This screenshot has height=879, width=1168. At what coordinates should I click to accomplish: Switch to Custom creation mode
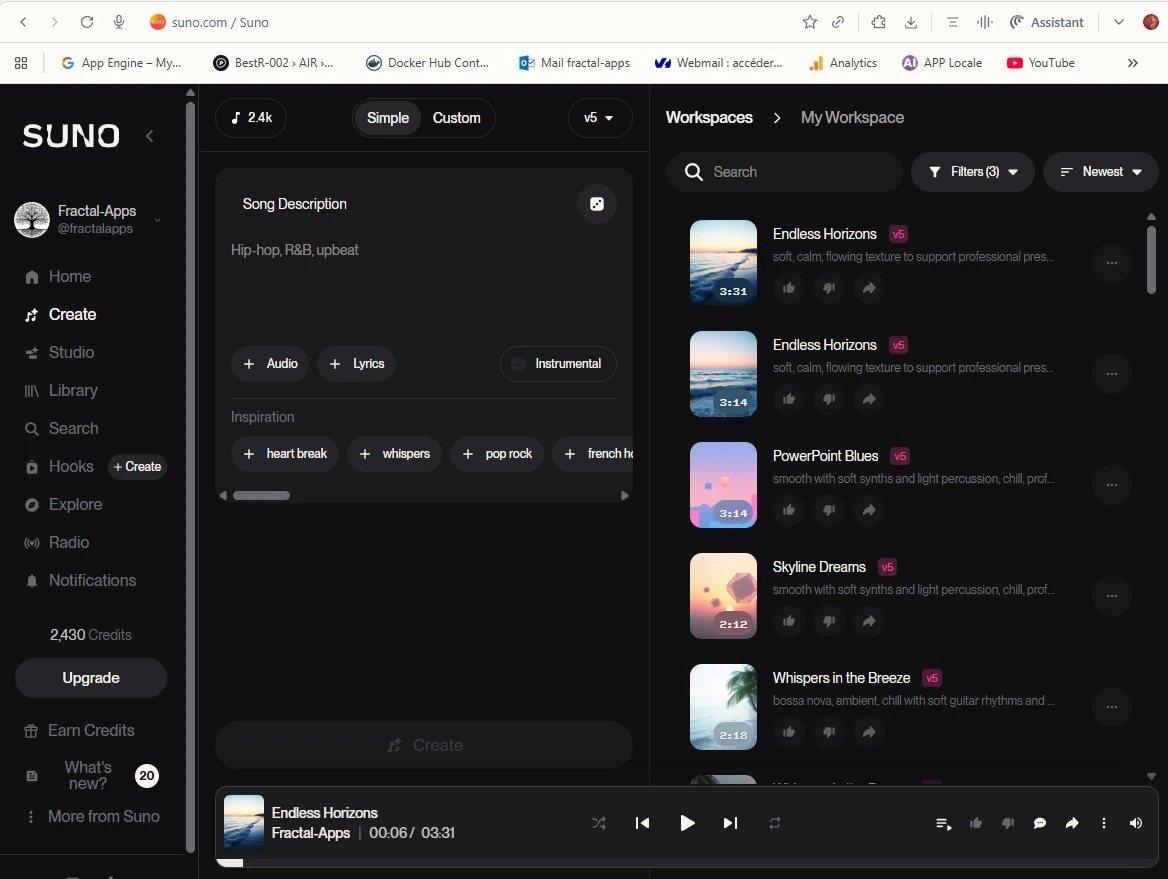456,118
